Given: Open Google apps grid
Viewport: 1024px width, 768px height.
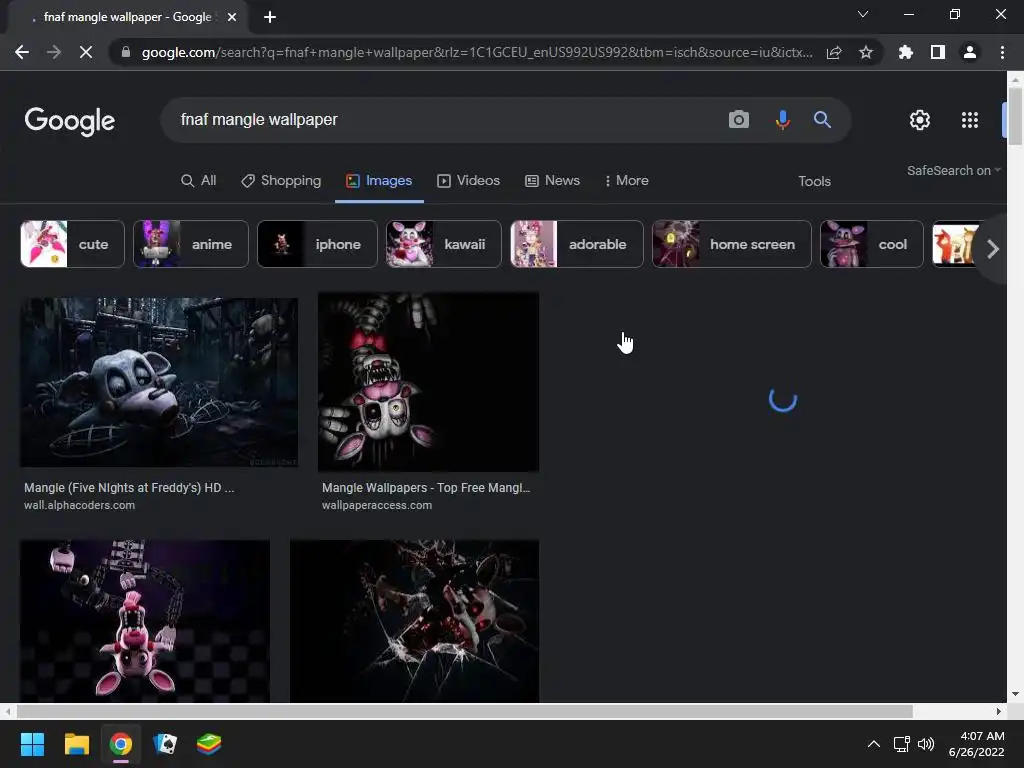Looking at the screenshot, I should point(970,120).
